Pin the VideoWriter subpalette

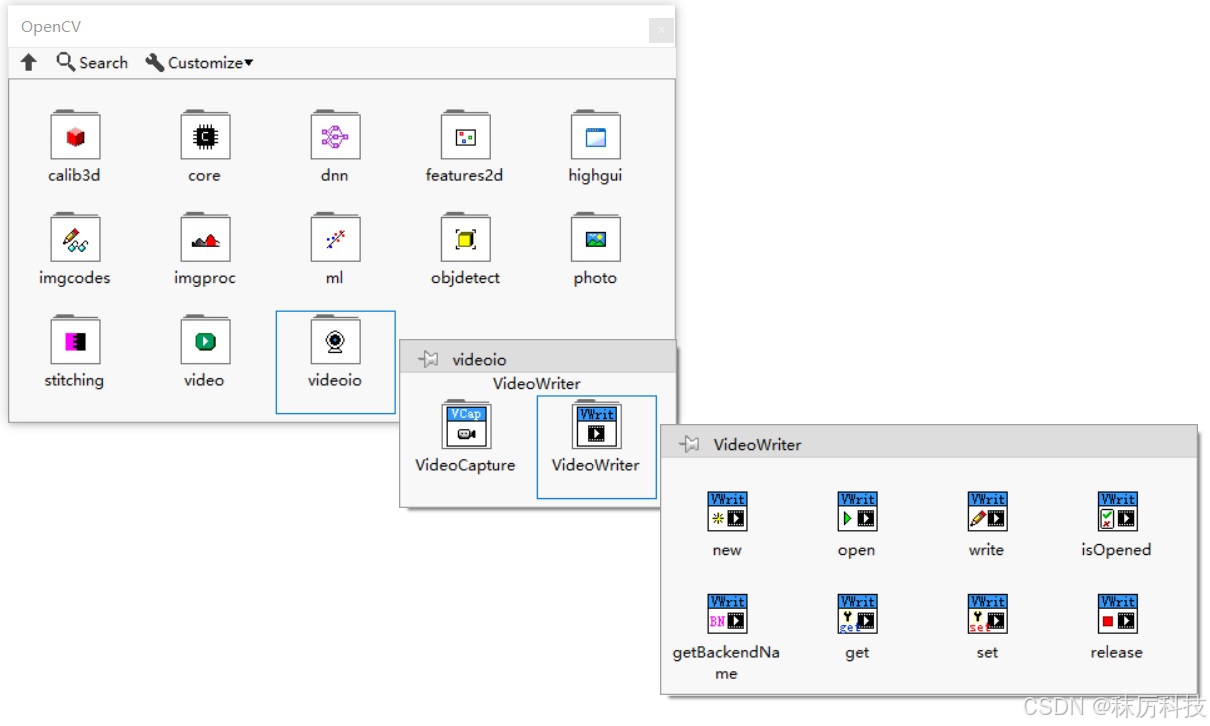click(689, 444)
